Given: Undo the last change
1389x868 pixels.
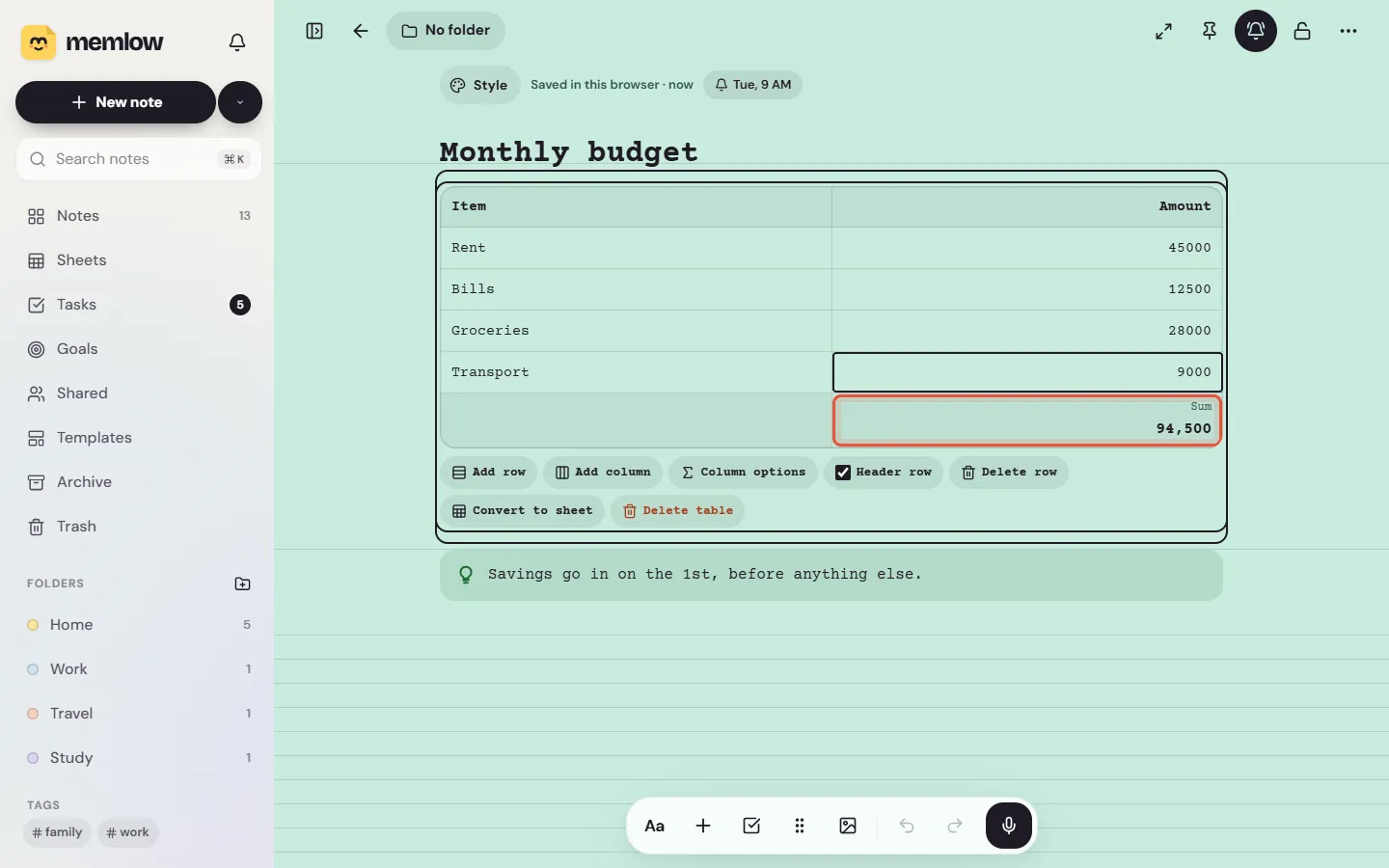Looking at the screenshot, I should tap(907, 826).
